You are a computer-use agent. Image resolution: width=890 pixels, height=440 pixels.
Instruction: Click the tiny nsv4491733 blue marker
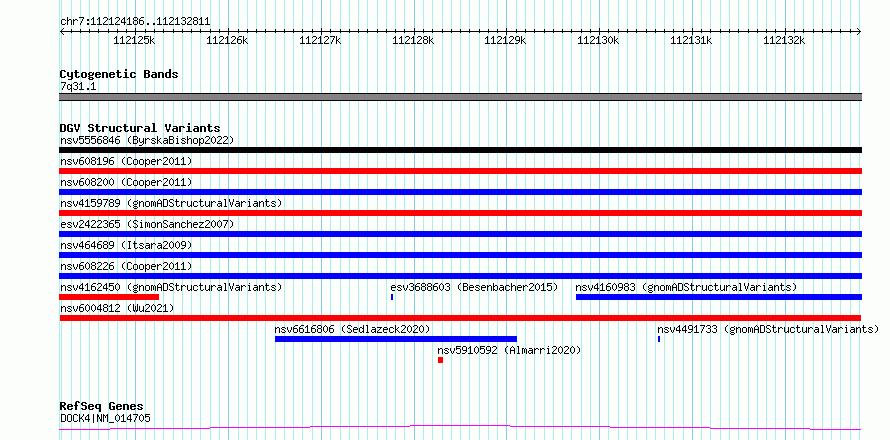point(658,339)
